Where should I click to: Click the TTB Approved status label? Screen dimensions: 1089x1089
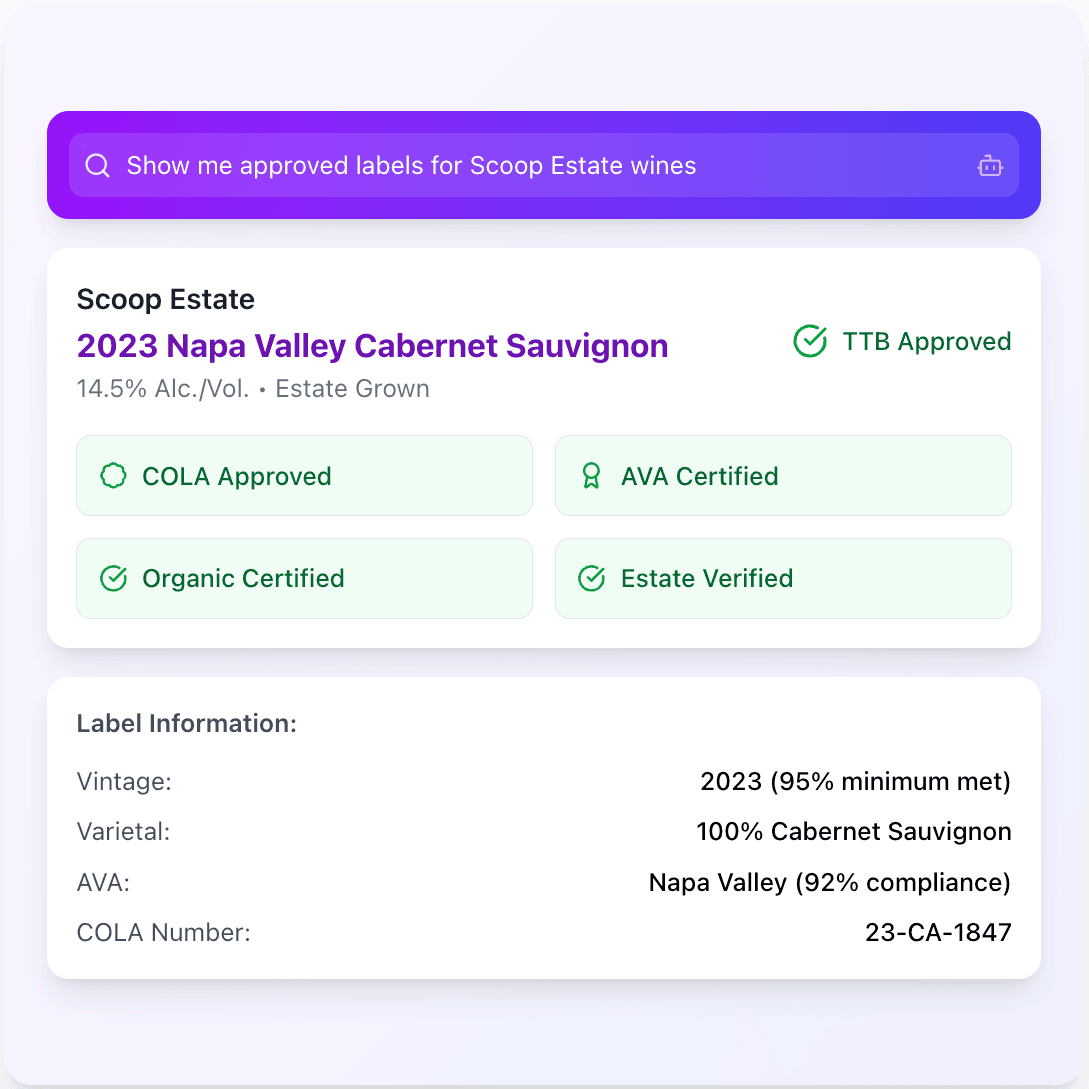[x=926, y=342]
